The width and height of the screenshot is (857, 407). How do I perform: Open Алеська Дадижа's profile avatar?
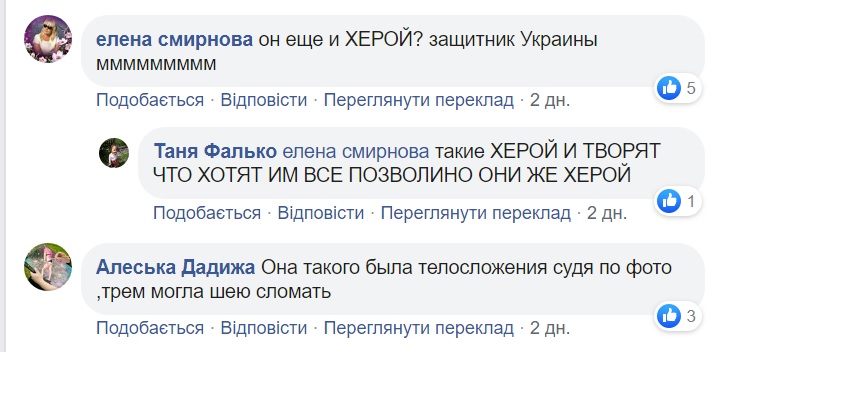47,267
